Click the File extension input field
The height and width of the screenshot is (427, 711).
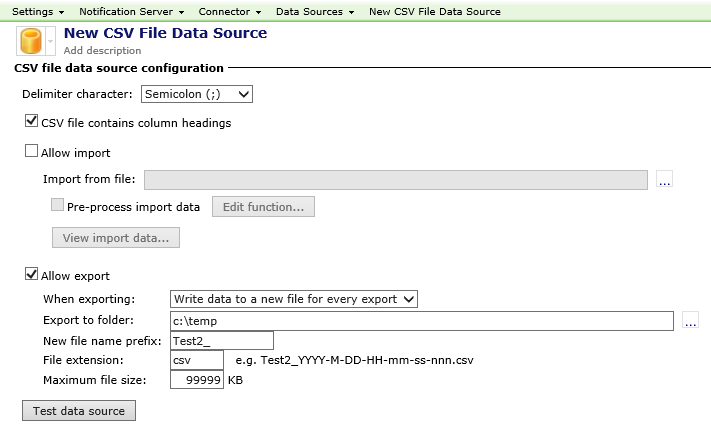[x=196, y=360]
